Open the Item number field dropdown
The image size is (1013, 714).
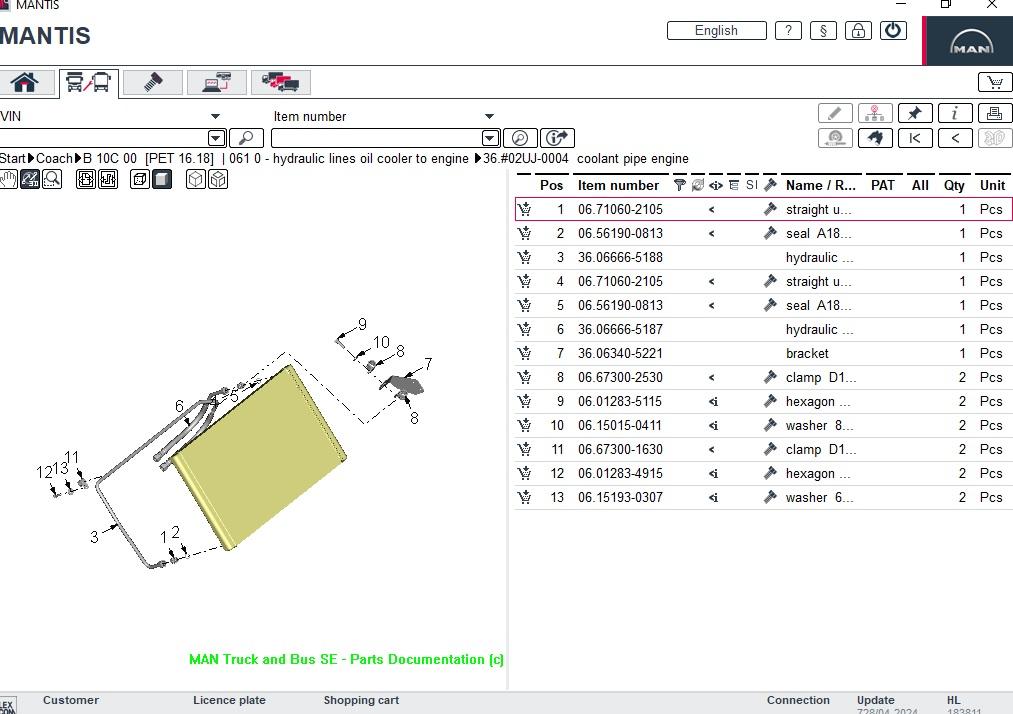[x=490, y=138]
